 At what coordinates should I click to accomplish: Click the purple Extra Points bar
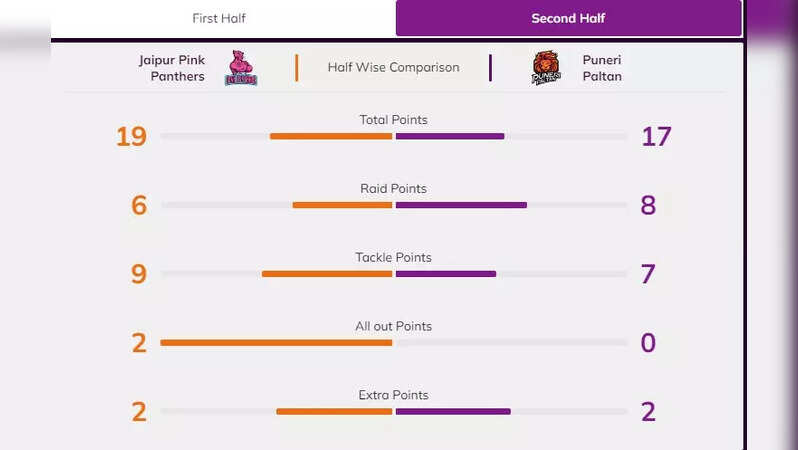(453, 411)
